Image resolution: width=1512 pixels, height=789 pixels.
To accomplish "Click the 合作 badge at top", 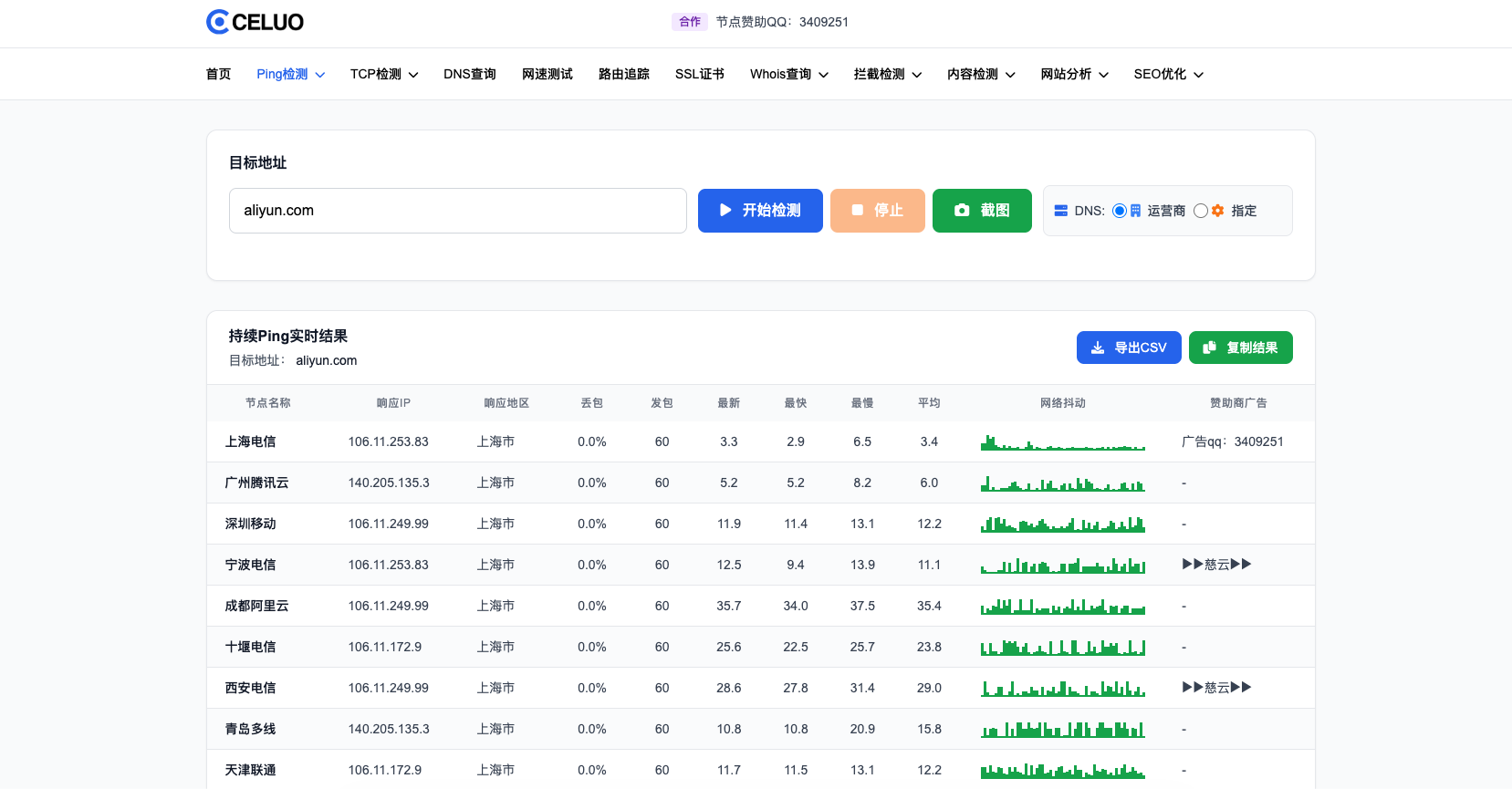I will click(690, 22).
